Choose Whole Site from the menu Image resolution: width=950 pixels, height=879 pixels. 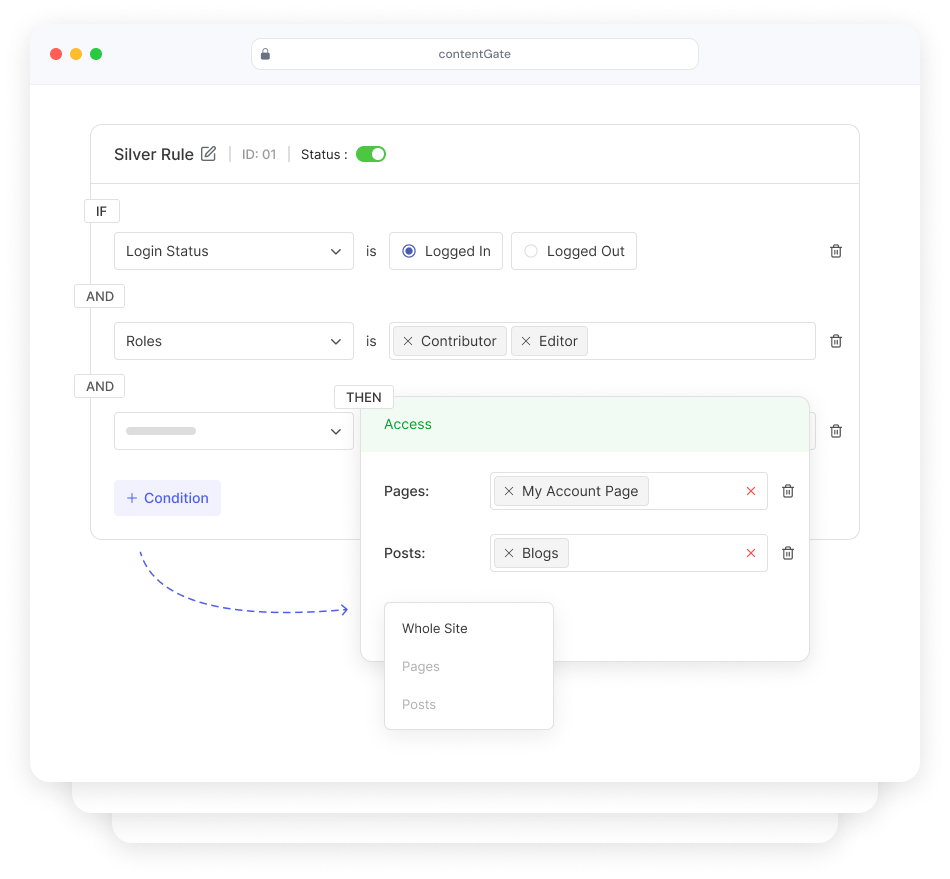click(x=435, y=629)
